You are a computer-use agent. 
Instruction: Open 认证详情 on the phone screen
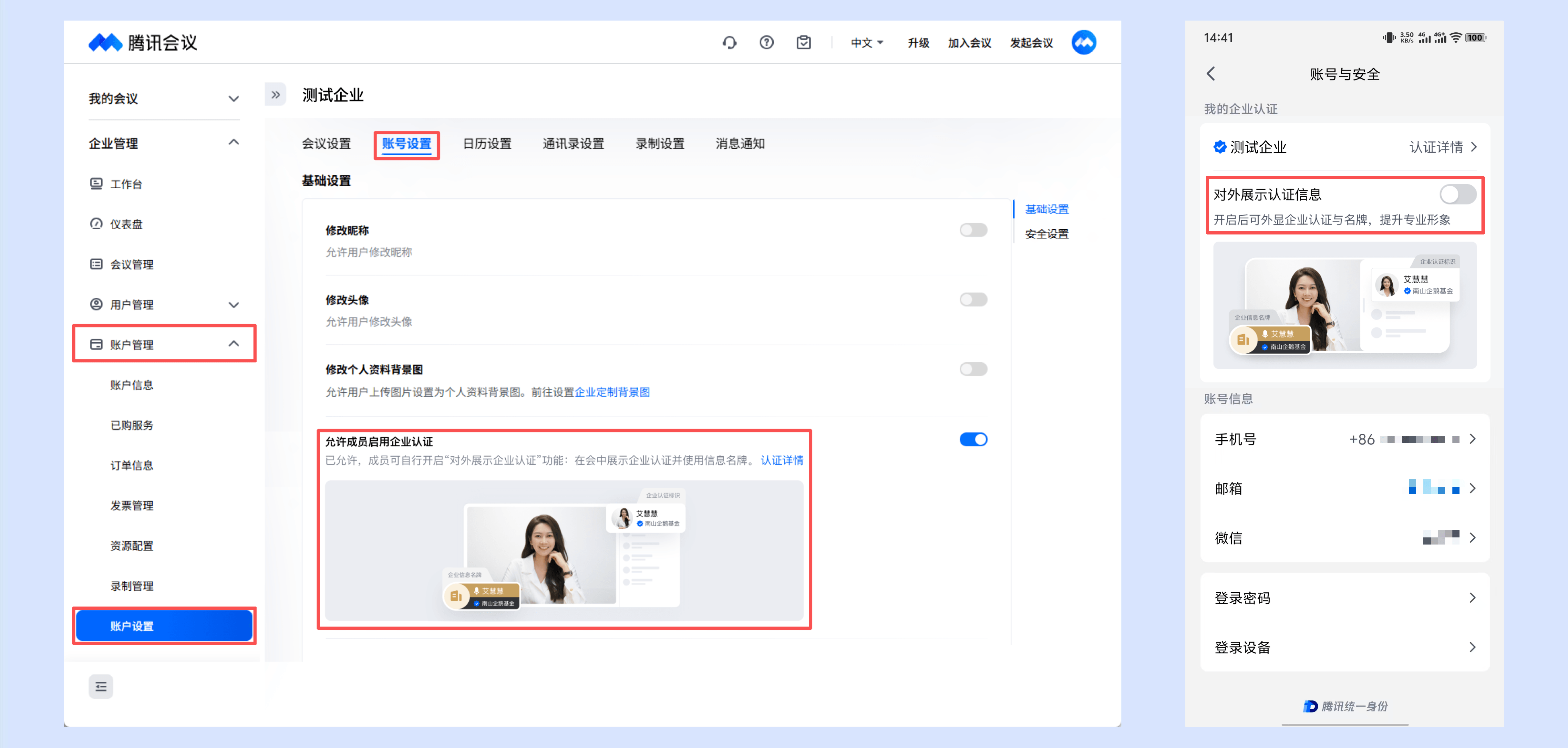(1443, 147)
